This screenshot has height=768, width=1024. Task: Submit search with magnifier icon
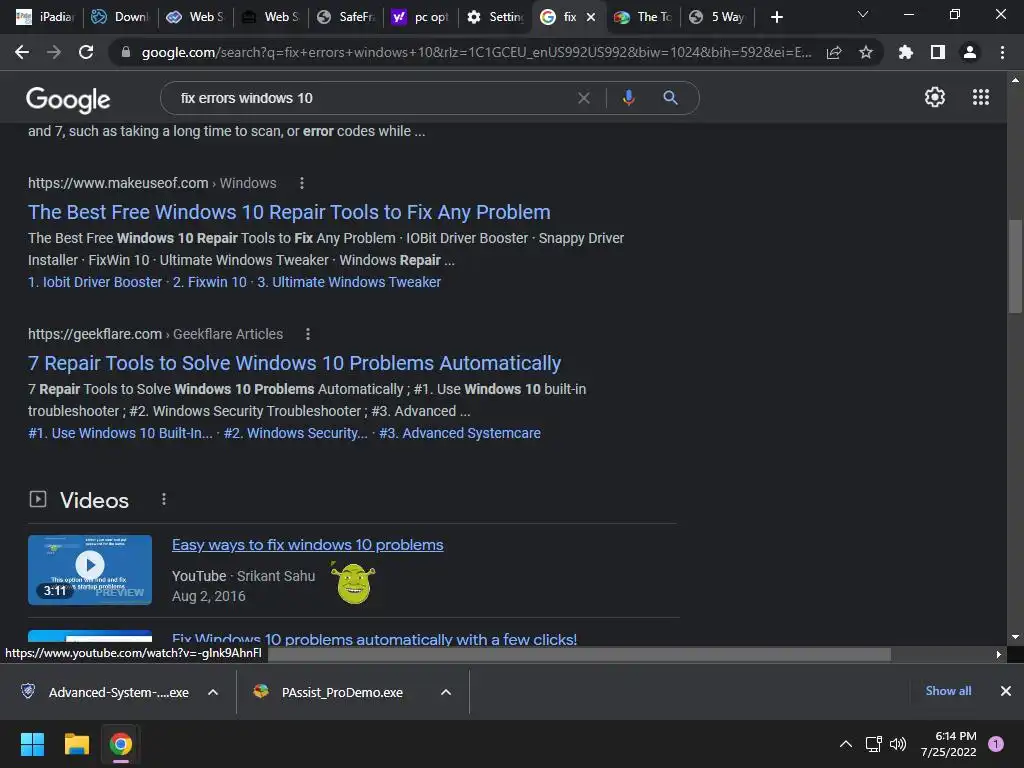pyautogui.click(x=670, y=98)
